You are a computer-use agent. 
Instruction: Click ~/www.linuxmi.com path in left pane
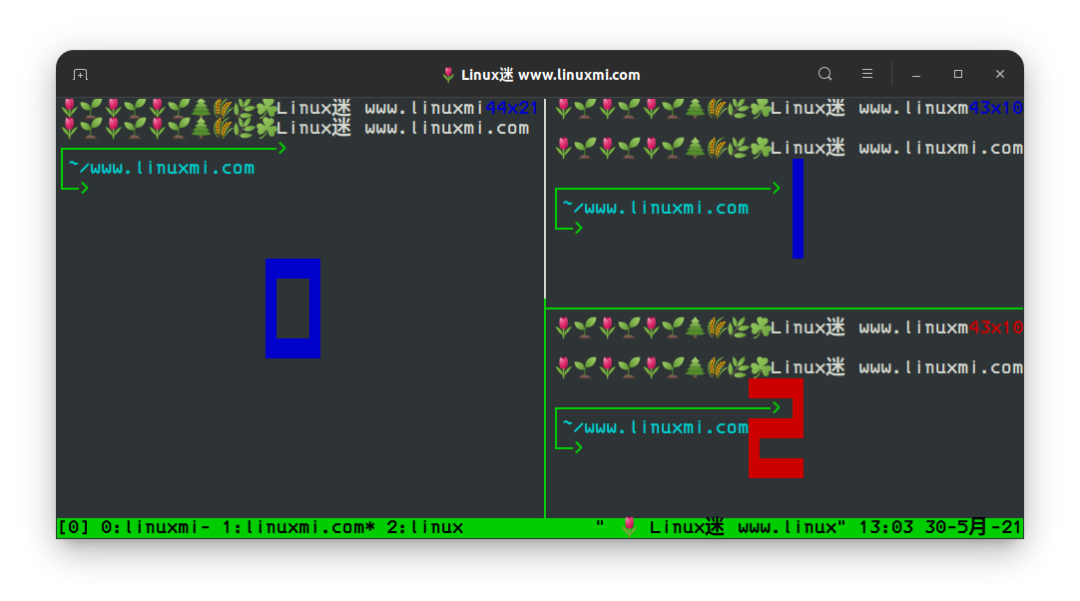click(x=161, y=168)
